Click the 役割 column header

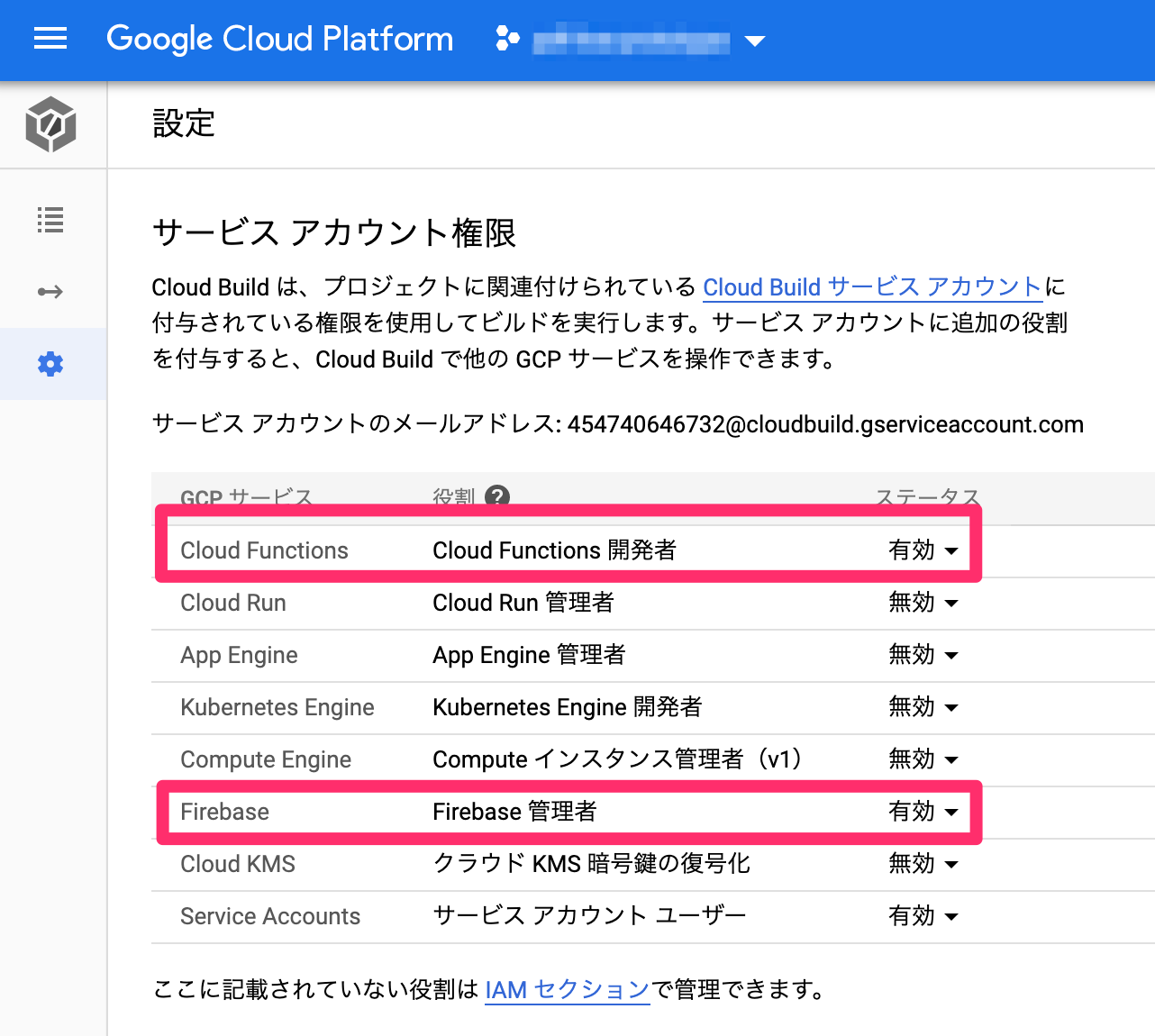(x=453, y=496)
